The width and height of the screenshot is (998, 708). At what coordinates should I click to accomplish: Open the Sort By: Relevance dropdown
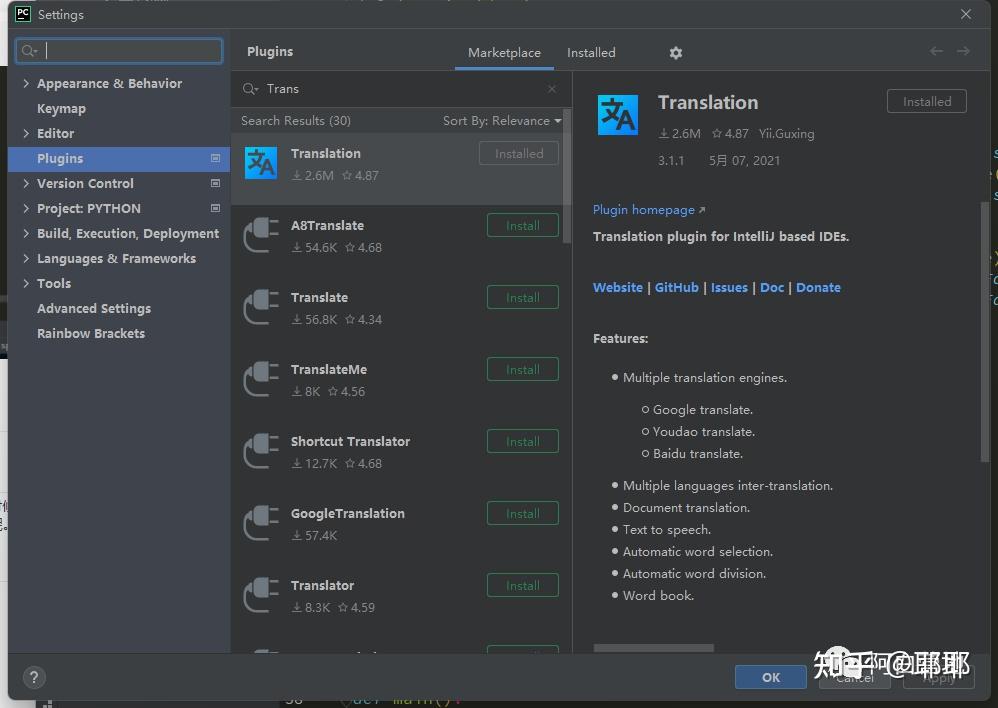[502, 120]
